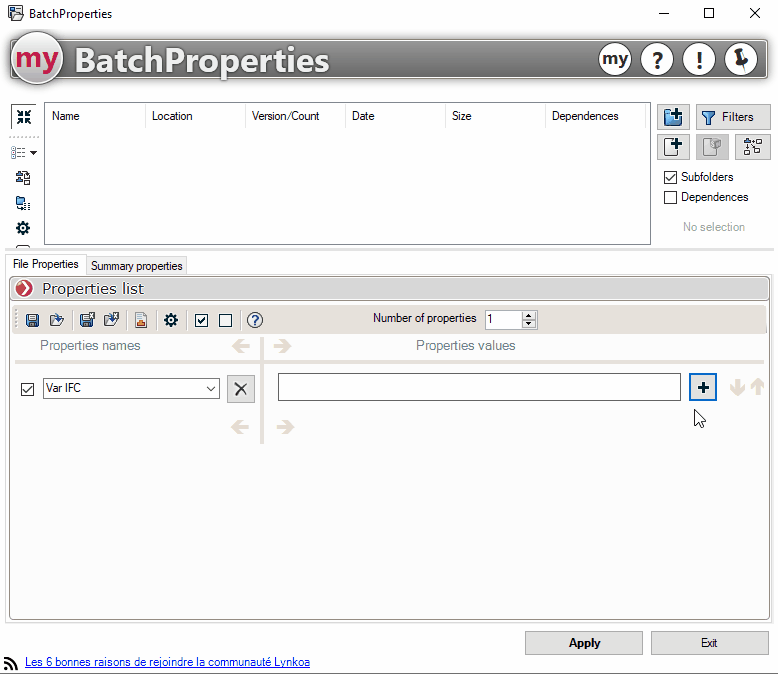778x674 pixels.
Task: Open settings with the left sidebar gear icon
Action: [23, 228]
